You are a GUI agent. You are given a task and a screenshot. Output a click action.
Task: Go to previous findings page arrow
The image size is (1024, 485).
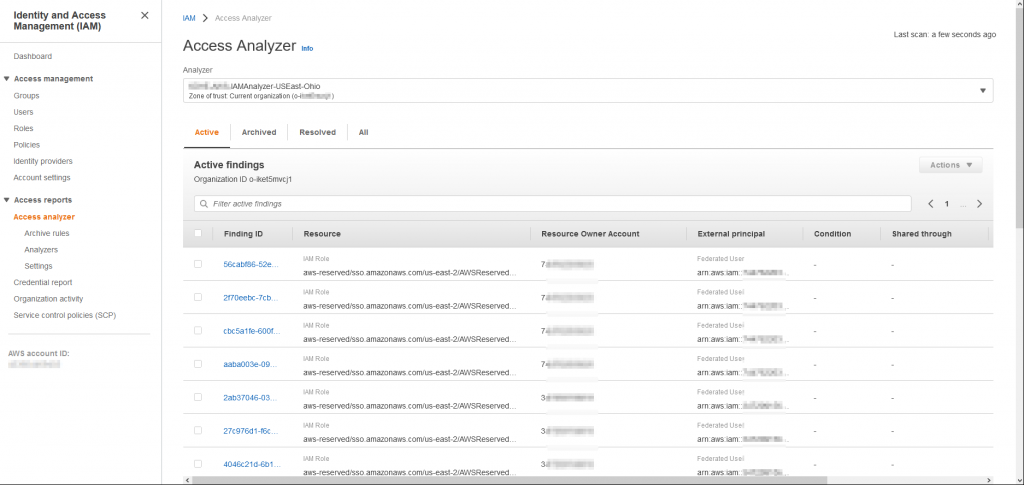point(931,204)
